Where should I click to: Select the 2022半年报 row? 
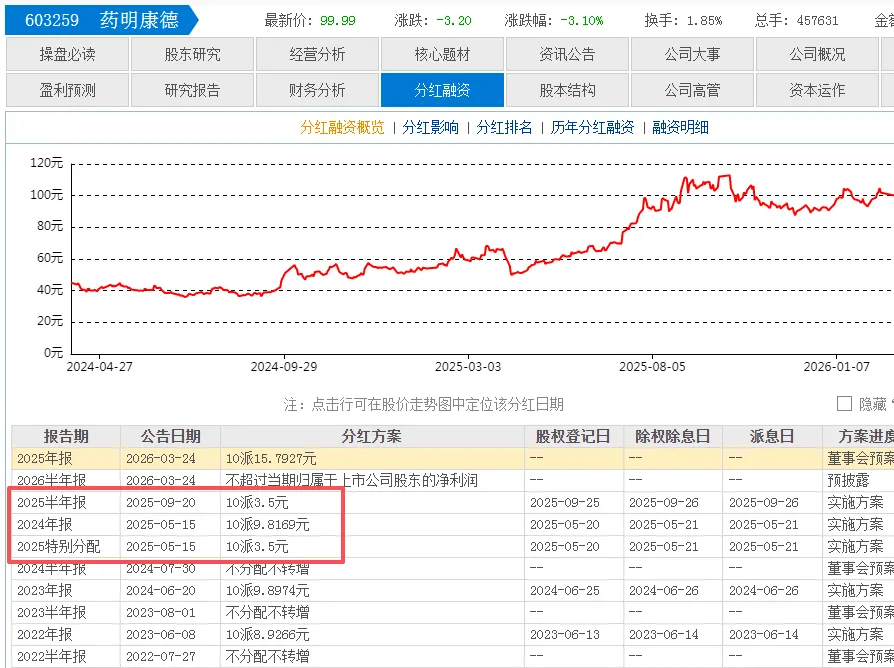pos(453,656)
